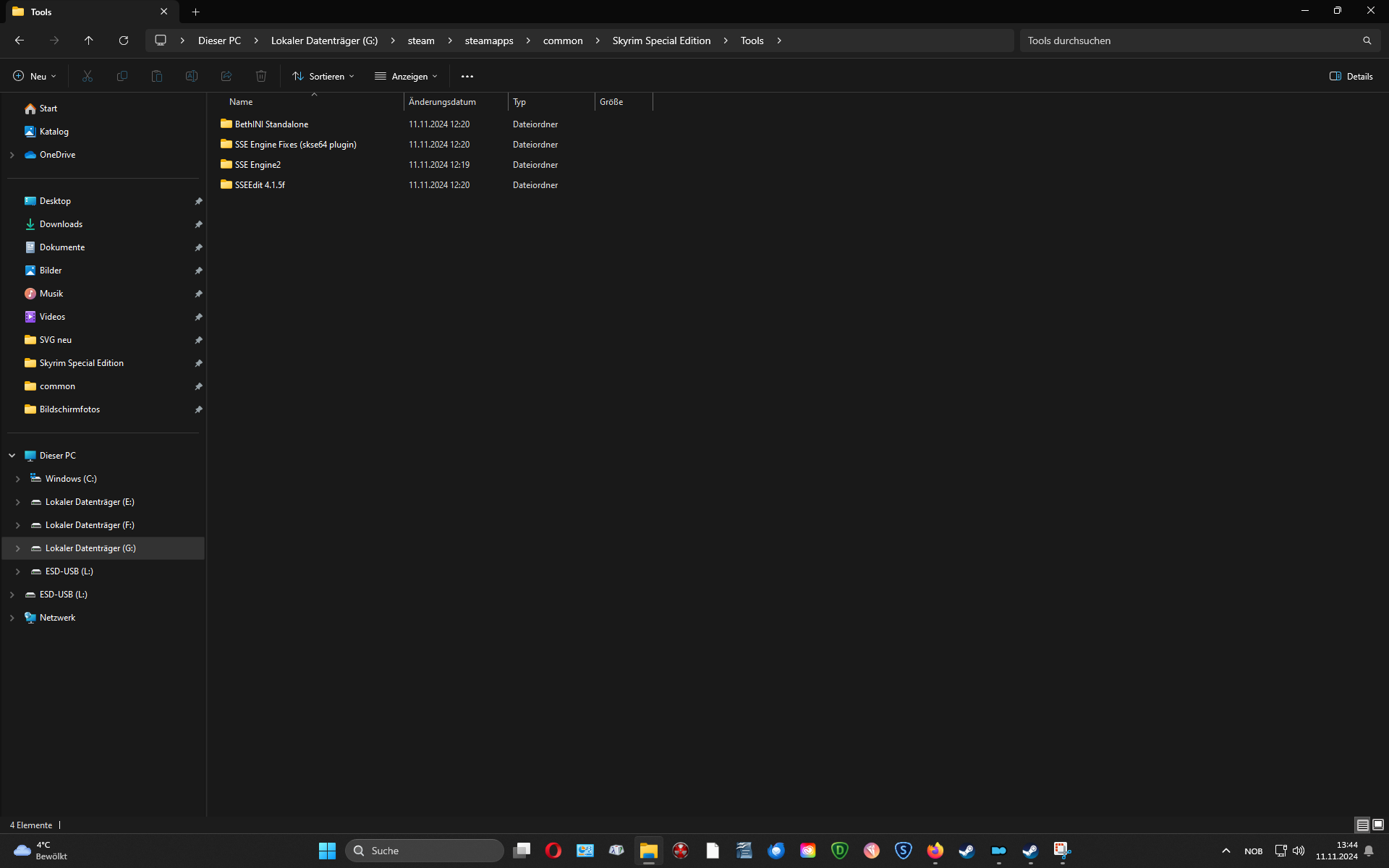Click the steamapps breadcrumb segment
Screen dimensions: 1389x868
pos(488,41)
